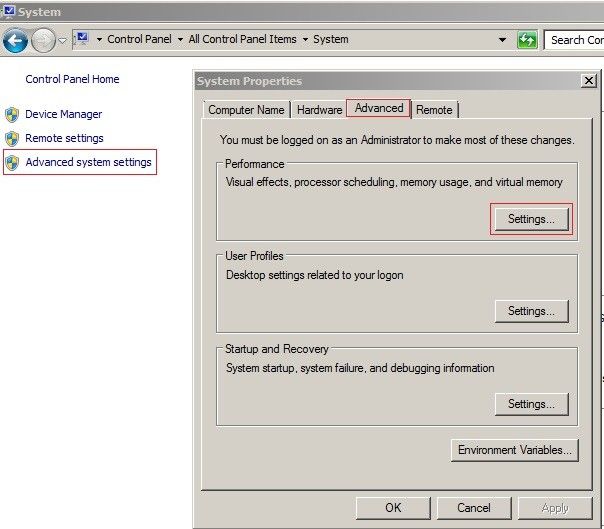Click Cancel in System Properties
The height and width of the screenshot is (529, 604).
pyautogui.click(x=474, y=508)
